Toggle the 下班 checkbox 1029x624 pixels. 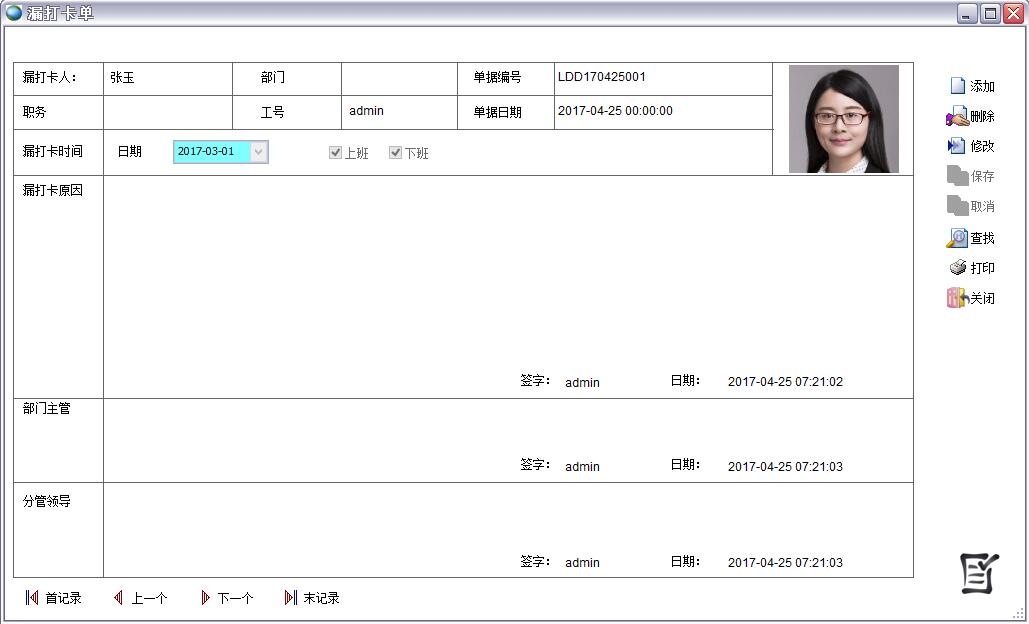(x=396, y=153)
